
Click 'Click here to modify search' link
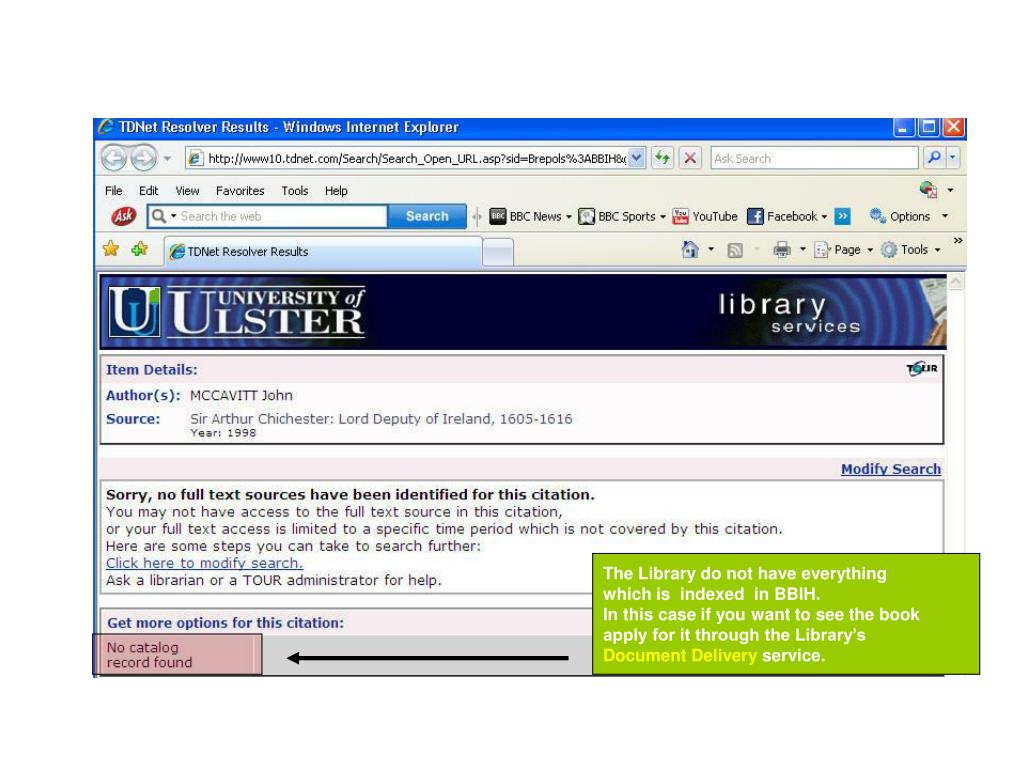coord(204,563)
